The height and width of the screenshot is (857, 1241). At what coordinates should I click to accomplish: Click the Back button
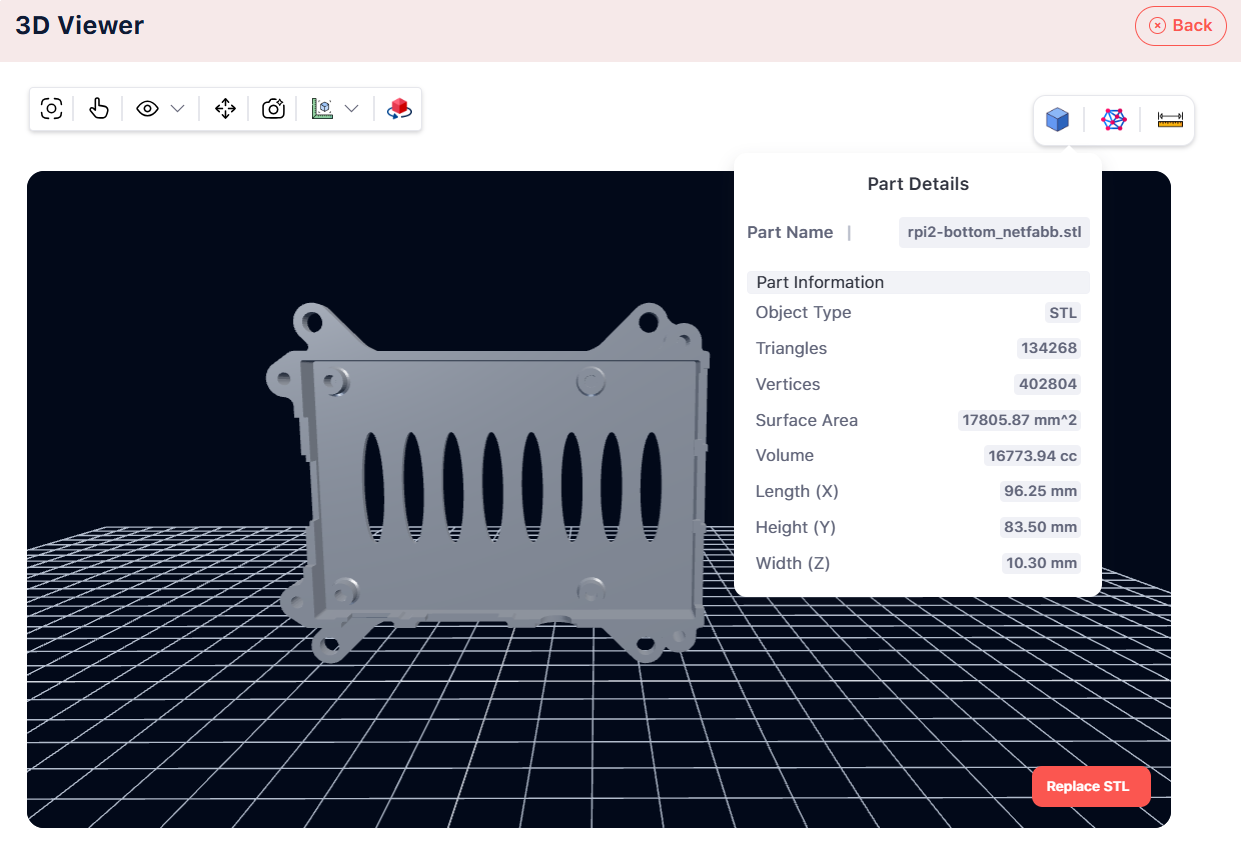tap(1180, 26)
